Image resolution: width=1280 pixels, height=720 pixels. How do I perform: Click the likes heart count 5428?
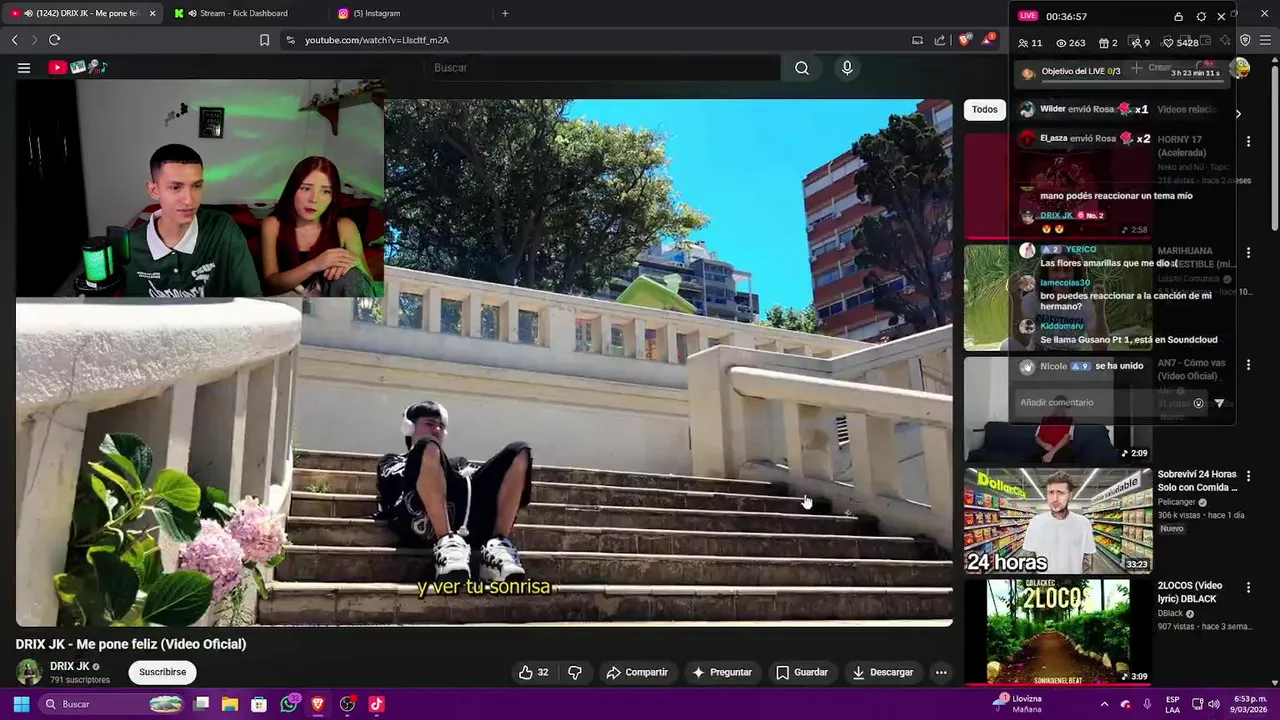(x=1180, y=43)
